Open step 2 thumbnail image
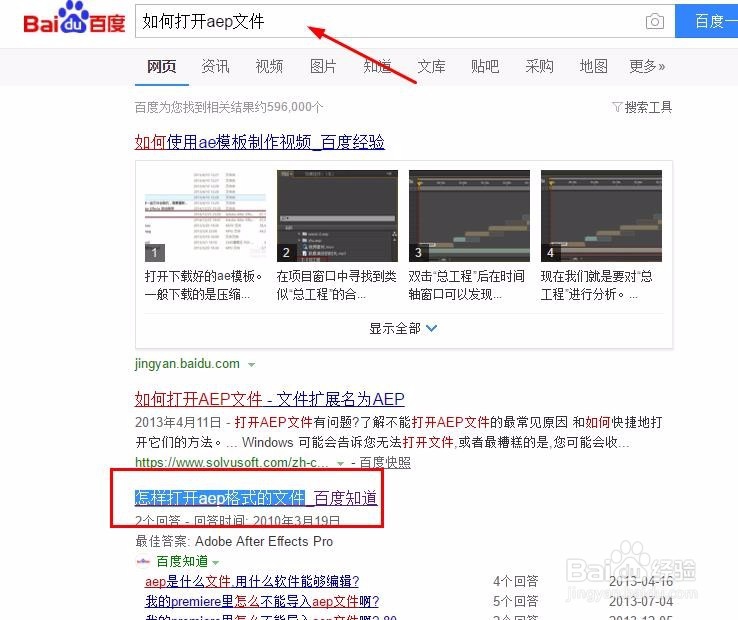 click(337, 216)
